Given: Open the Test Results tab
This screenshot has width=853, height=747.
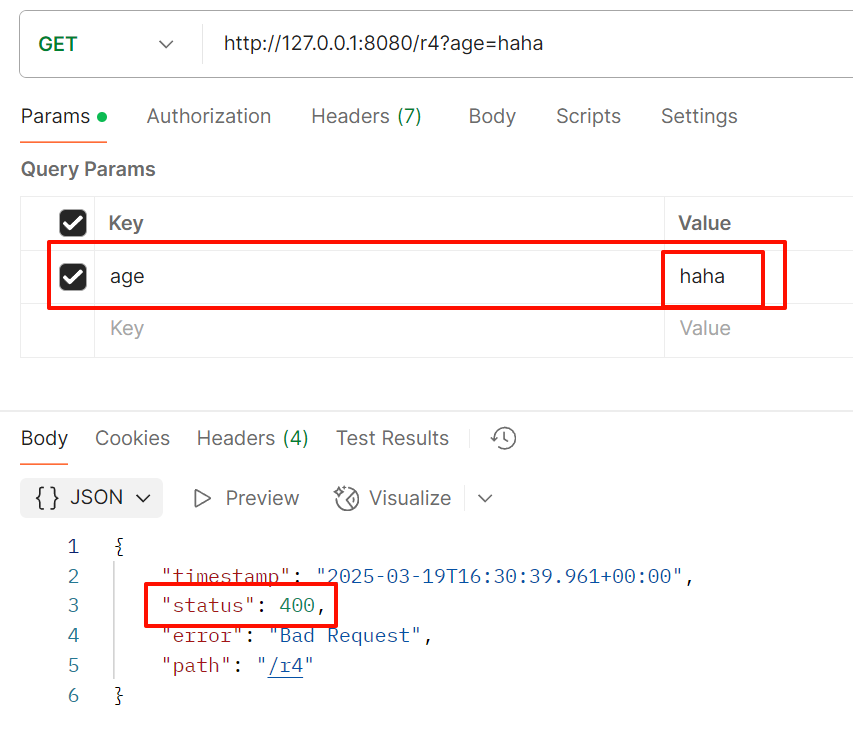Looking at the screenshot, I should (x=392, y=439).
